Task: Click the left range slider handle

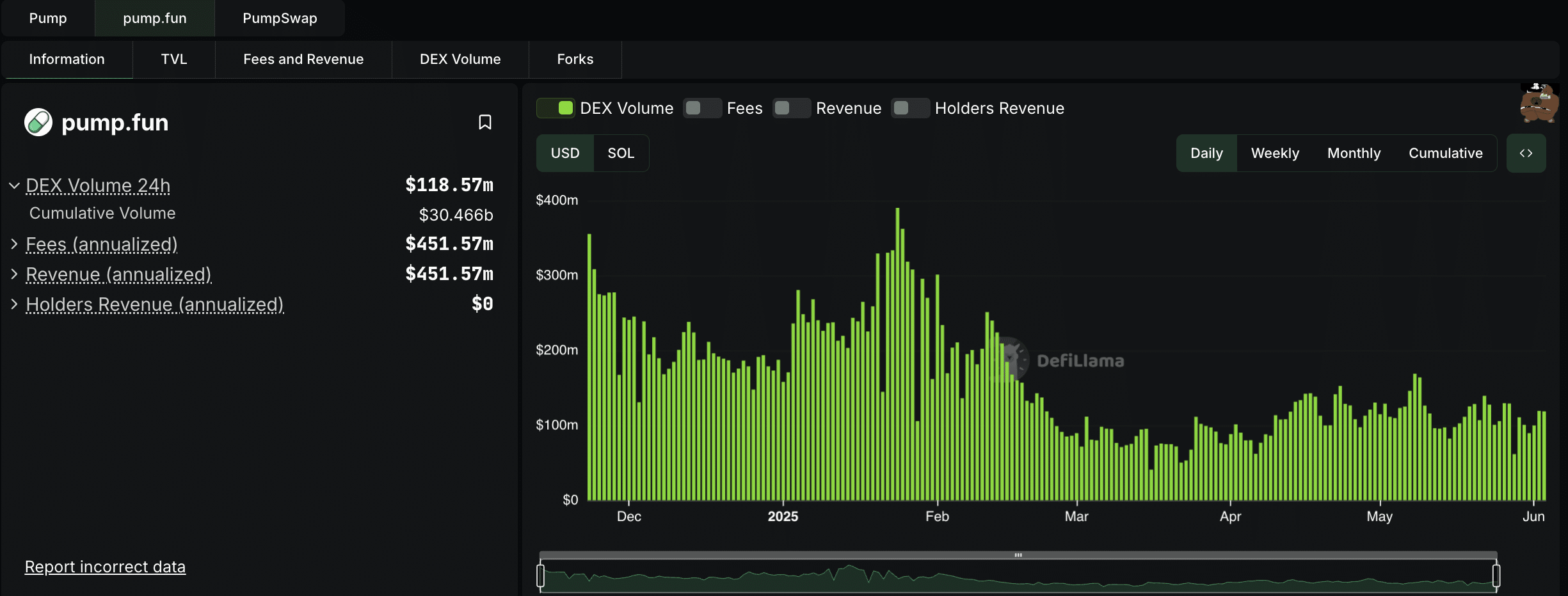Action: 541,575
